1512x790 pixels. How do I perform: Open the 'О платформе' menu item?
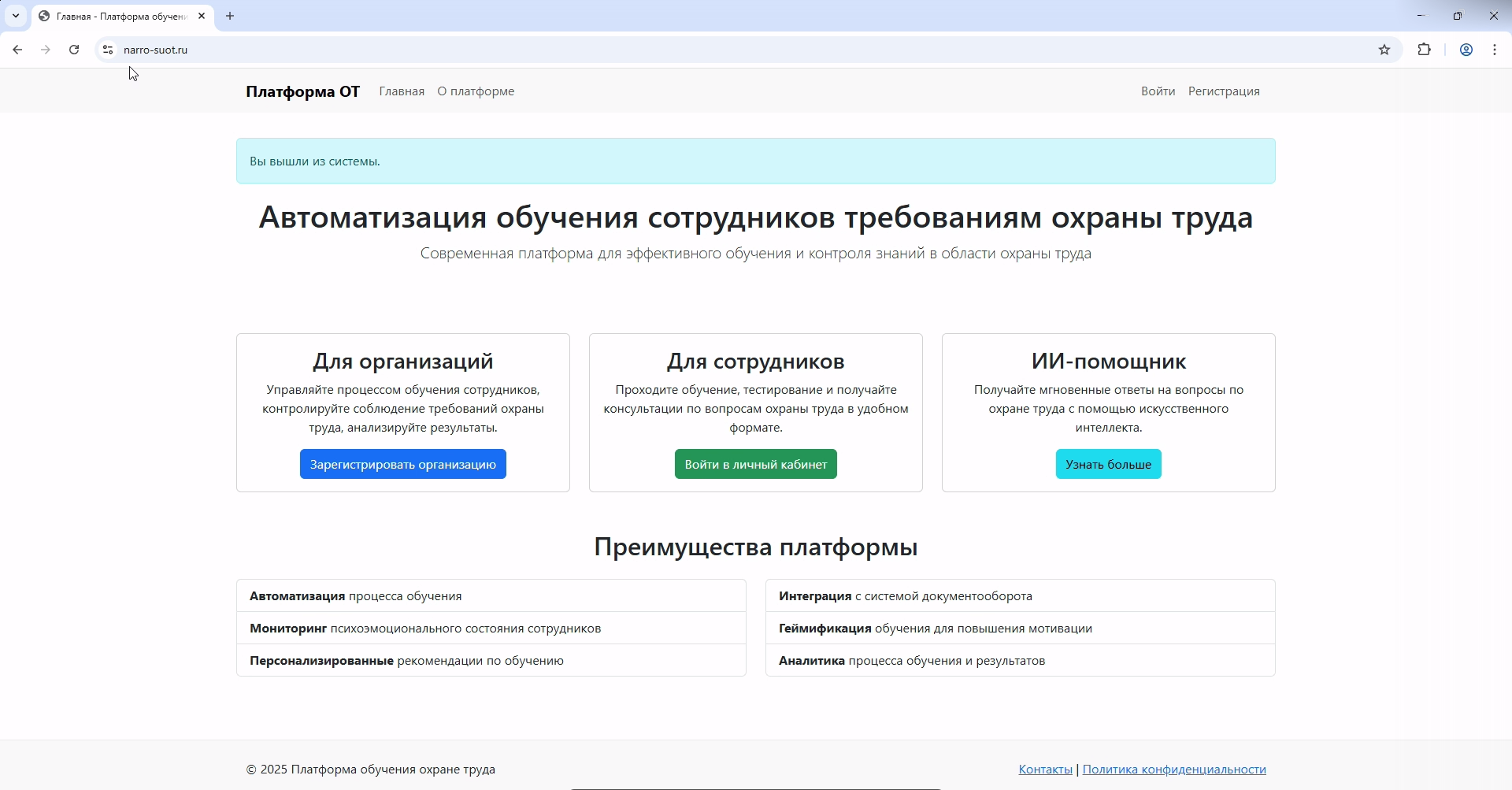tap(475, 91)
